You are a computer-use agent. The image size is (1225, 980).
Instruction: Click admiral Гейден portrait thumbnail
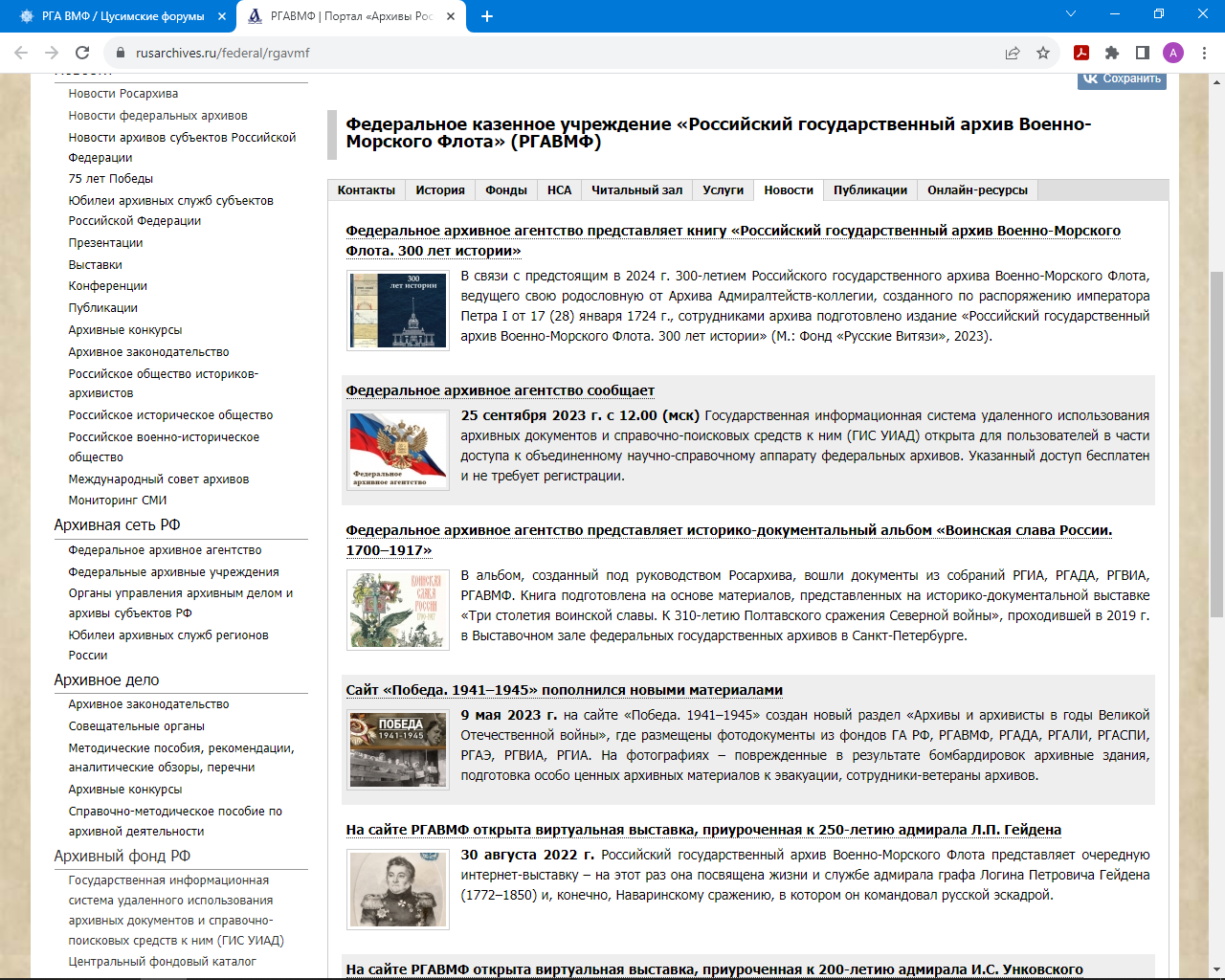point(398,889)
